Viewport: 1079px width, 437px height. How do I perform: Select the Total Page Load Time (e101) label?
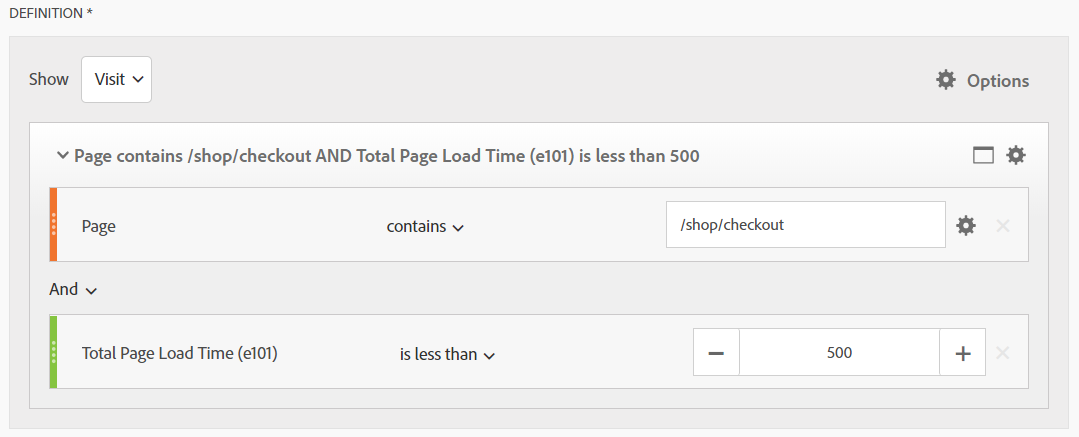point(179,353)
